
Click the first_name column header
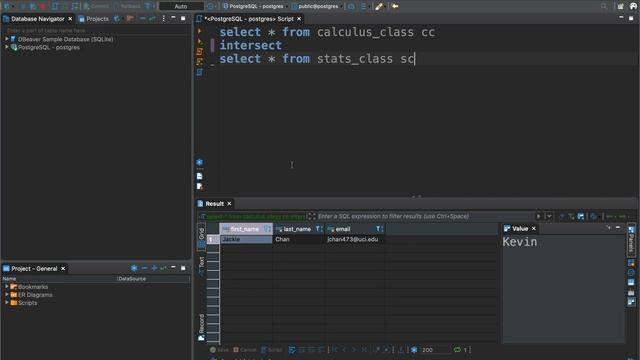click(246, 229)
